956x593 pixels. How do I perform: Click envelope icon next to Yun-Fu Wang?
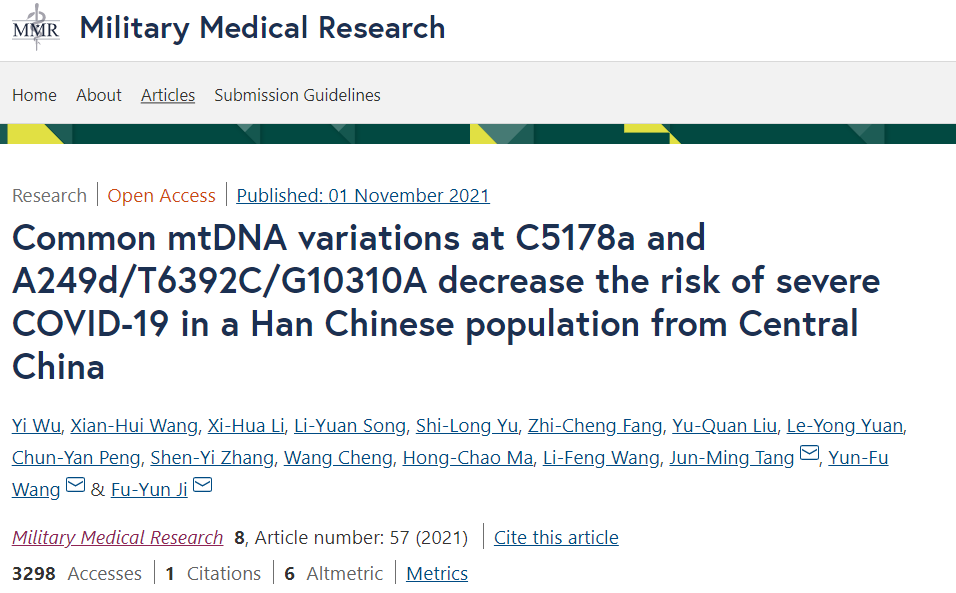75,487
